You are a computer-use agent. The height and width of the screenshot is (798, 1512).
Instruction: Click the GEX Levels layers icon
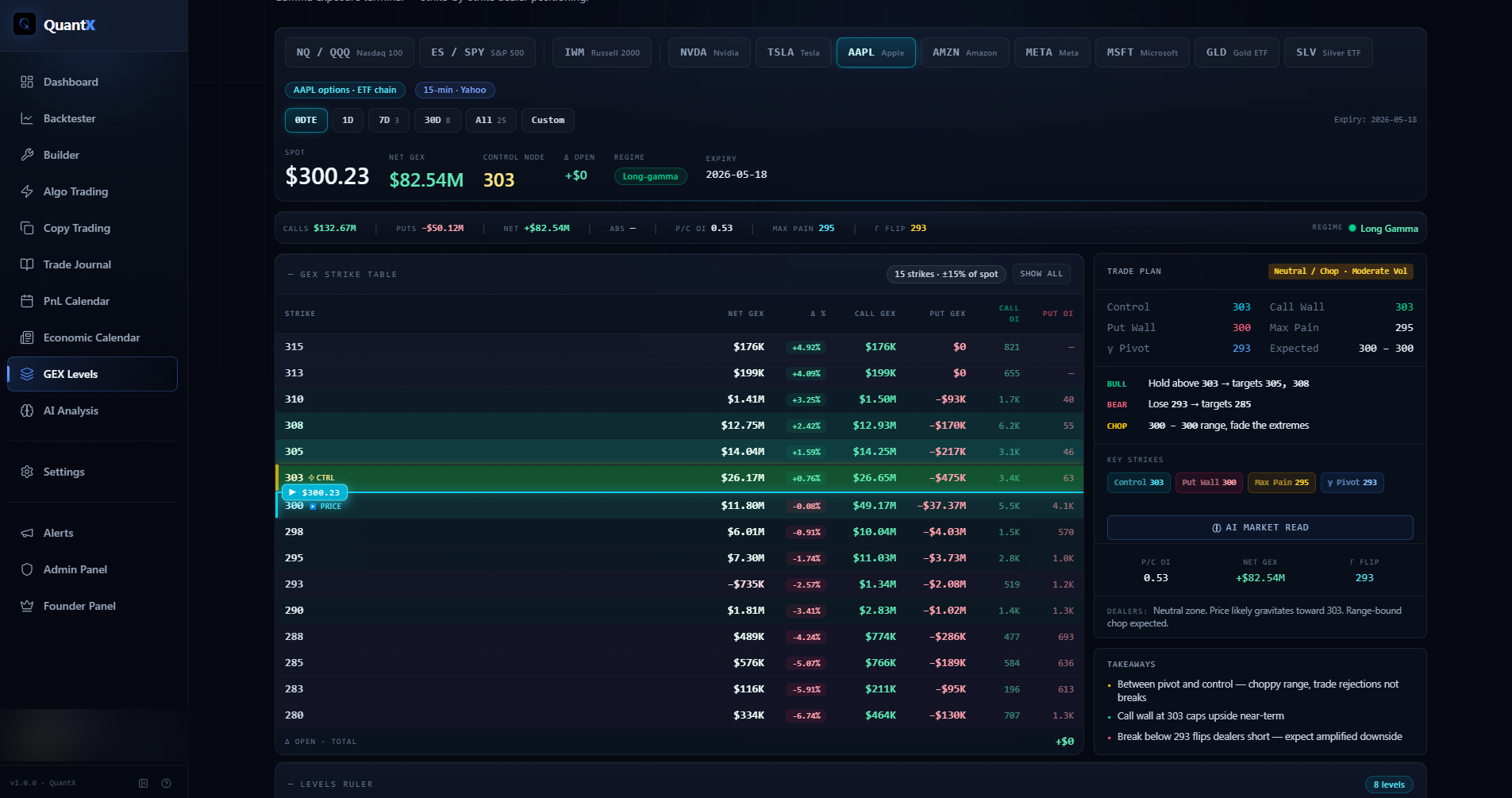pos(27,374)
